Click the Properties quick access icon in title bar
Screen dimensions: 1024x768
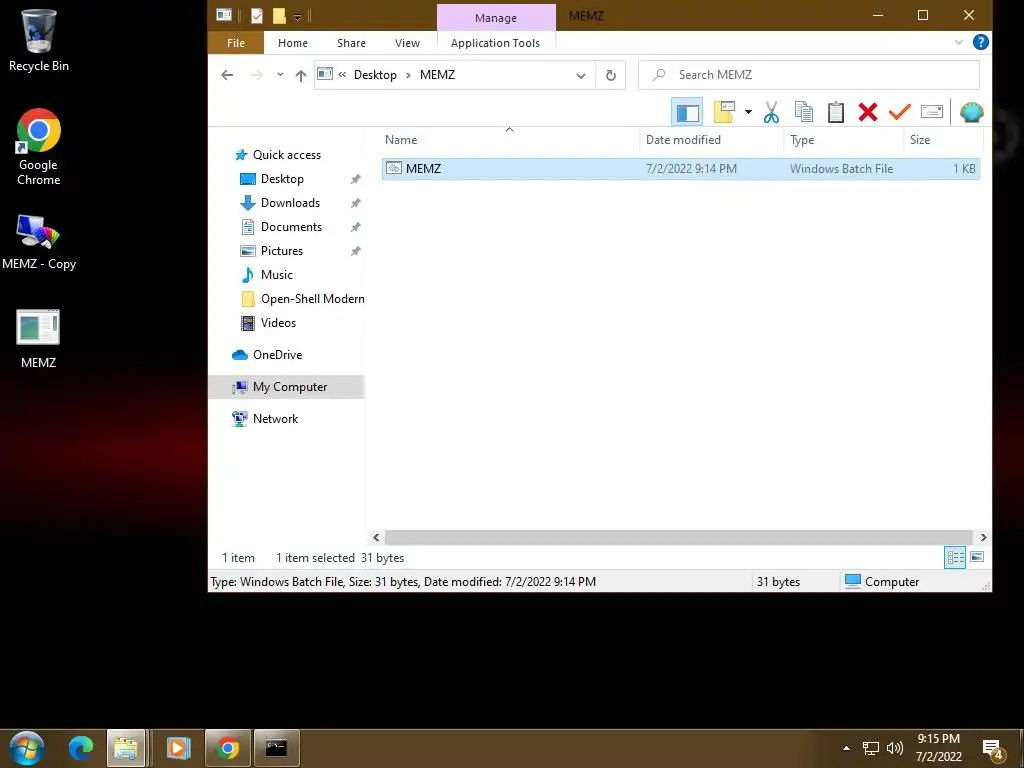click(x=257, y=15)
